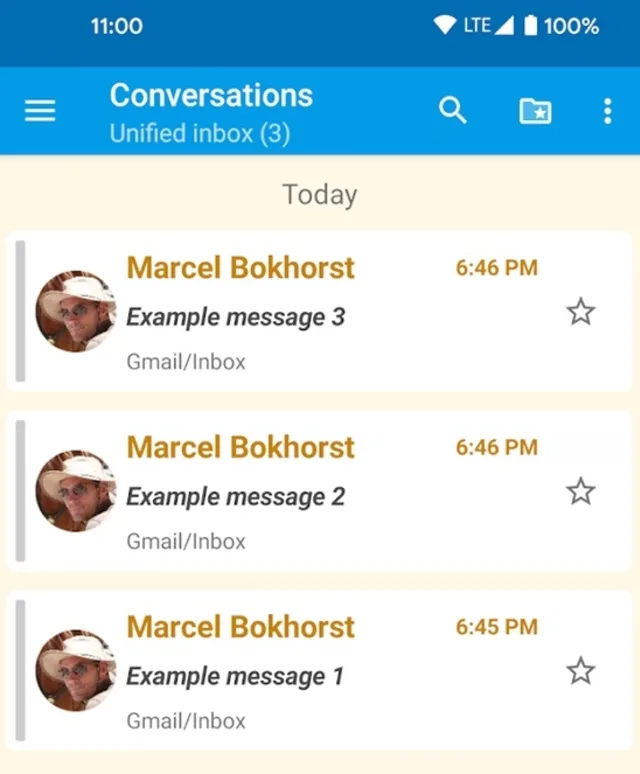
Task: Toggle star on Example message 1
Action: [580, 670]
